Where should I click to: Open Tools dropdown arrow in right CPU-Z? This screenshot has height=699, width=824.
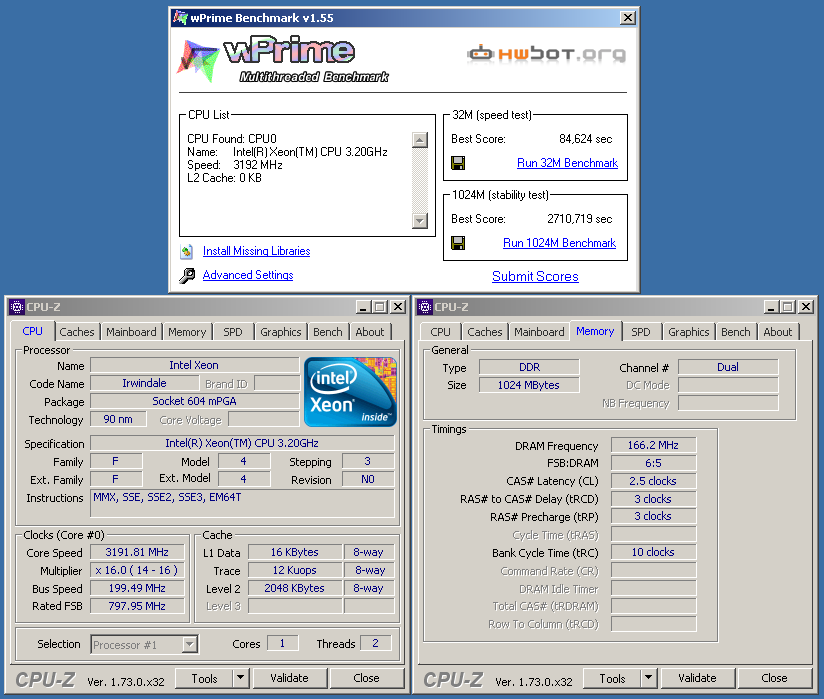pos(648,678)
